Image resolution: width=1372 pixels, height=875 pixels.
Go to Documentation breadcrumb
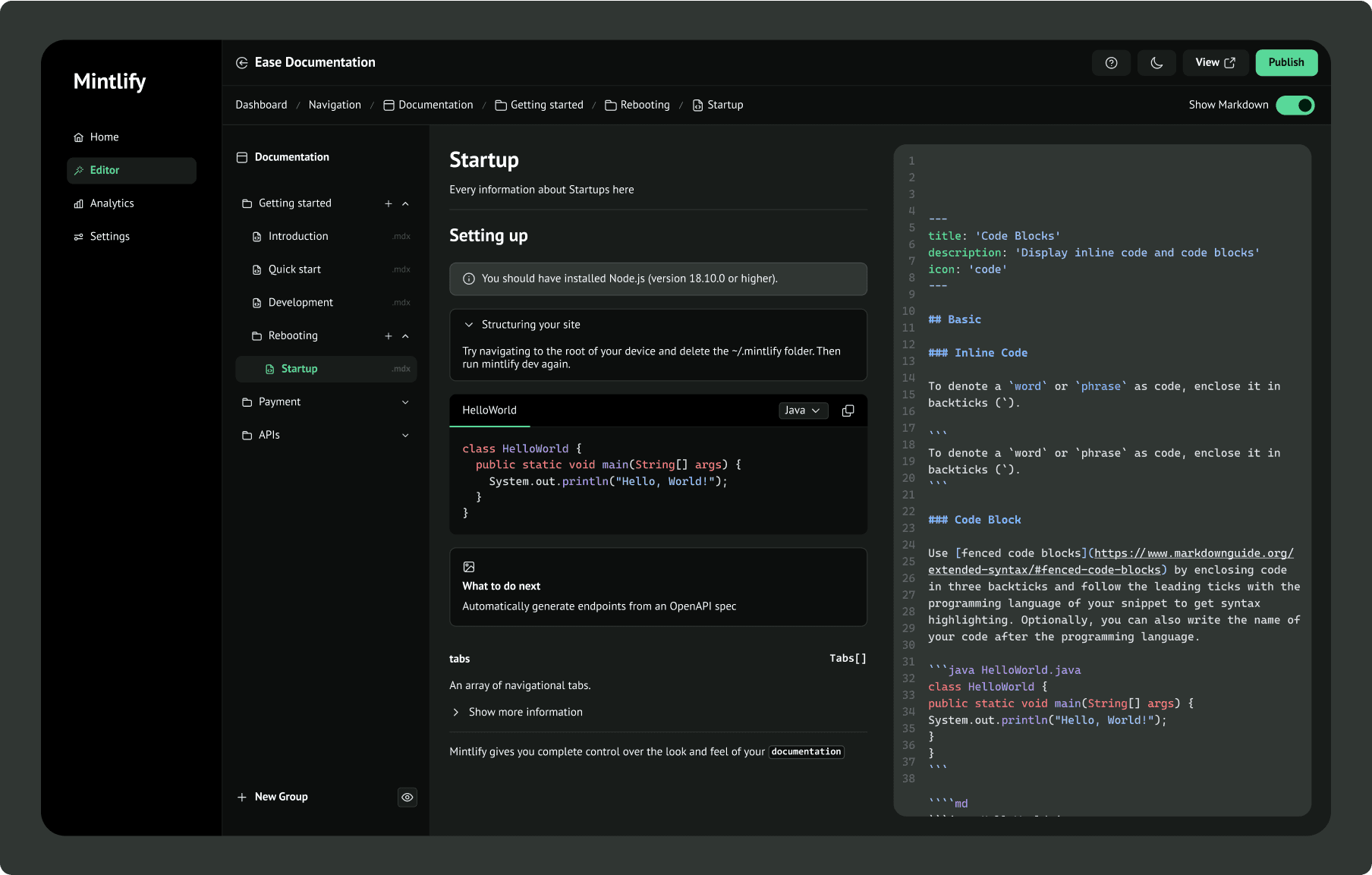428,105
